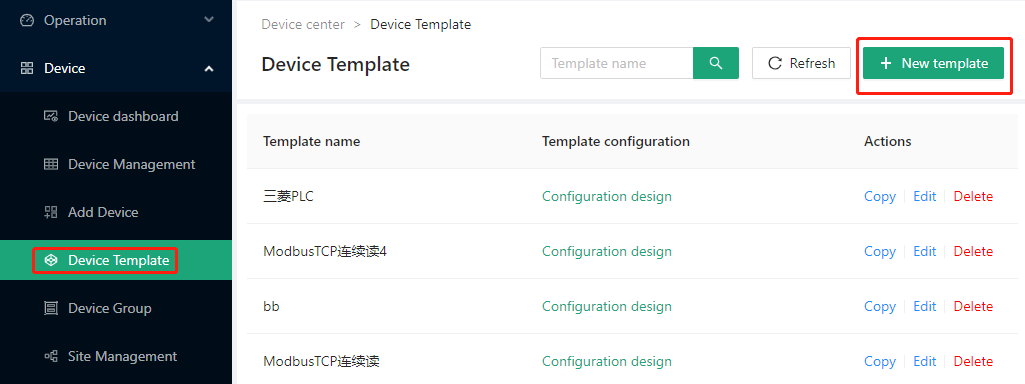Delete the bb template
This screenshot has width=1025, height=384.
pos(973,306)
